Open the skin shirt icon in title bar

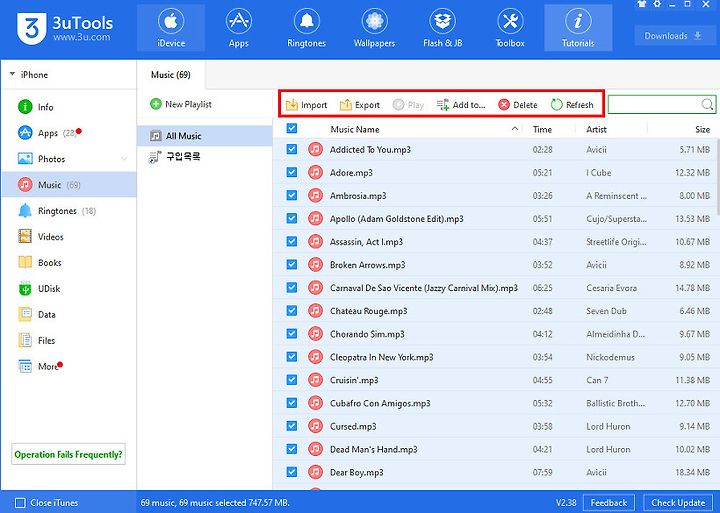click(x=642, y=4)
